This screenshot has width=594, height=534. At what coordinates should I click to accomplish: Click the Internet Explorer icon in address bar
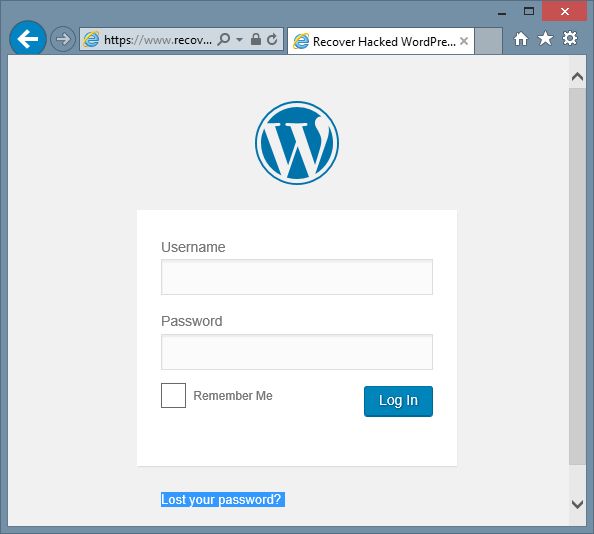tap(91, 39)
